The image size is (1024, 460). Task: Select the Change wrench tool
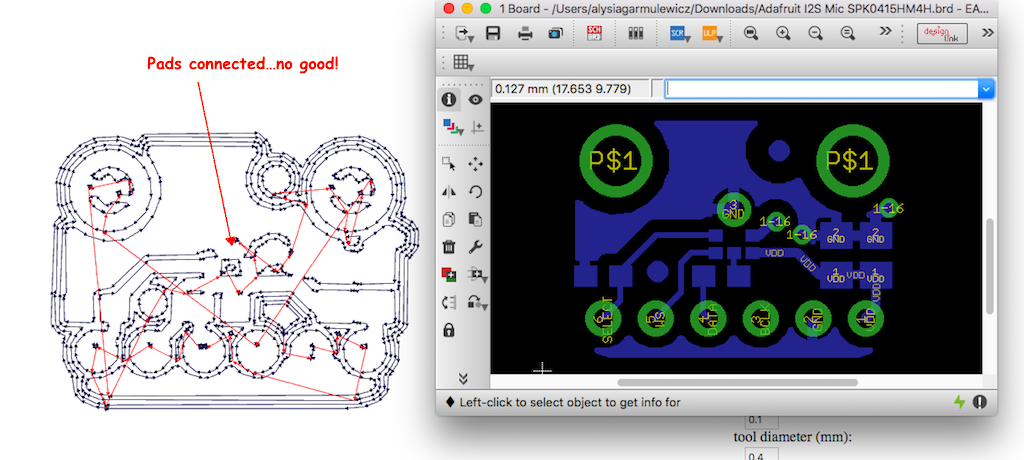(475, 247)
